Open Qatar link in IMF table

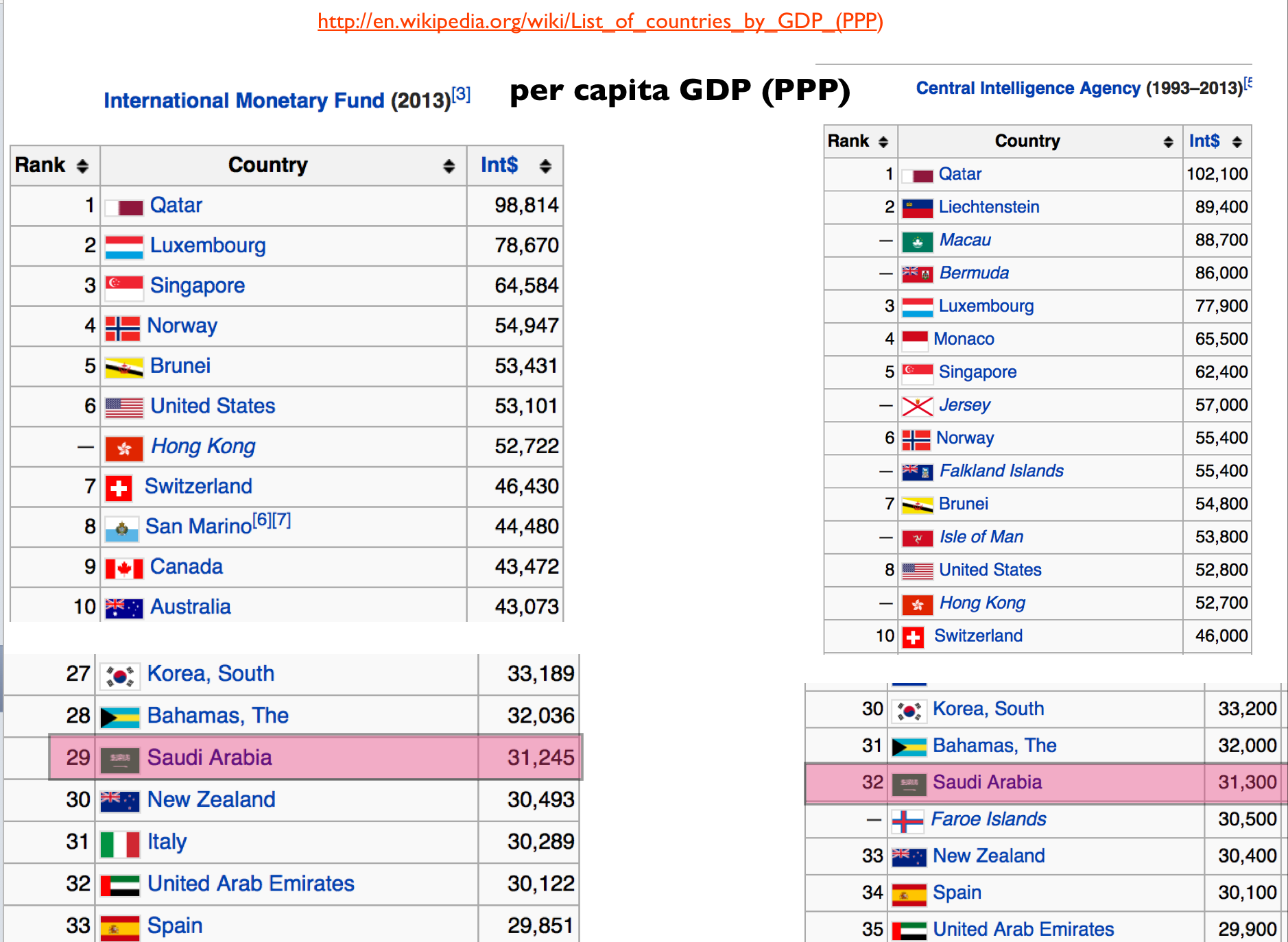pos(176,205)
